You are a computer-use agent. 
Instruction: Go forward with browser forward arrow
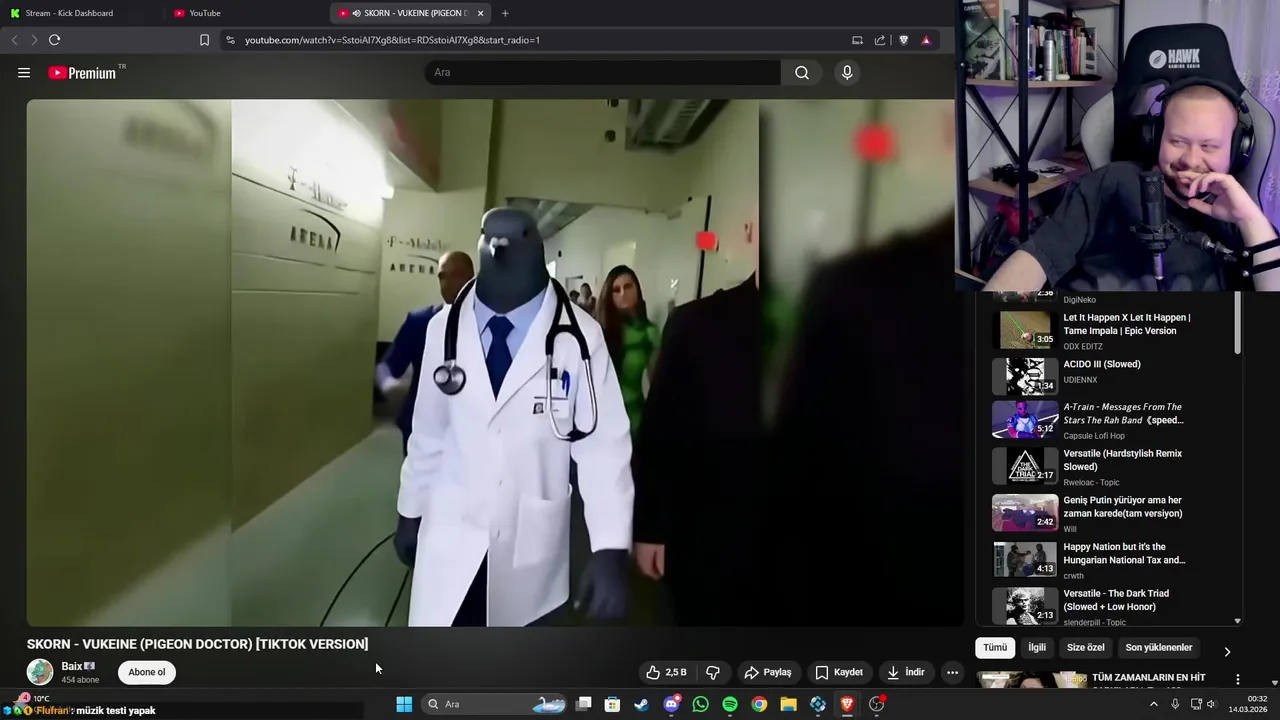point(34,40)
